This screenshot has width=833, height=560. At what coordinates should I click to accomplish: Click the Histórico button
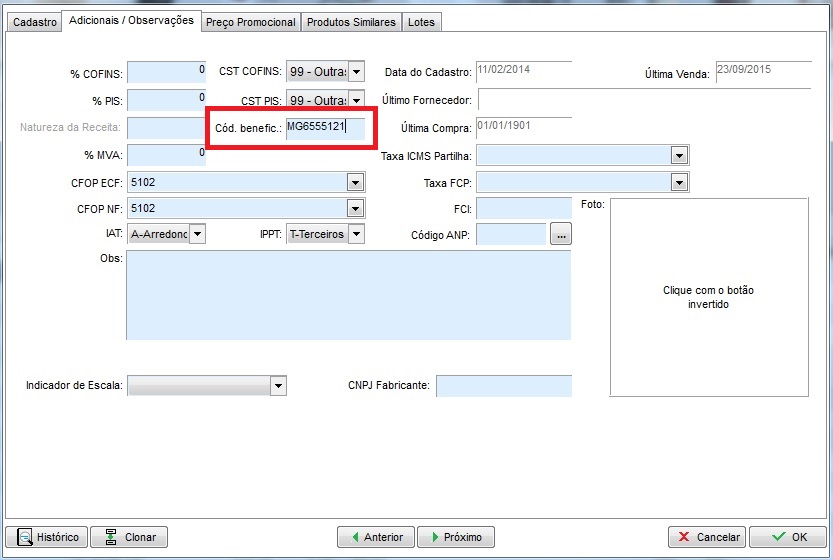point(46,537)
